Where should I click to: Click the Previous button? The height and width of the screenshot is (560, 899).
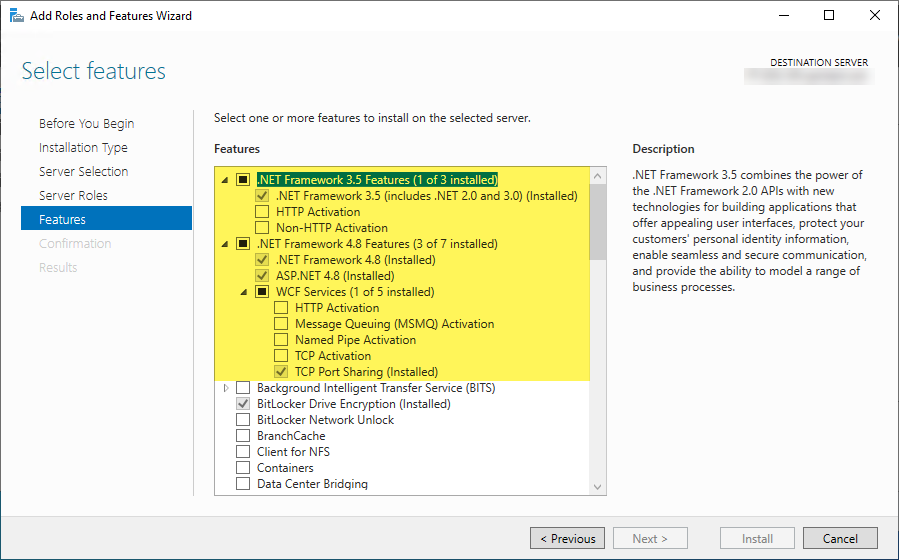(x=567, y=538)
